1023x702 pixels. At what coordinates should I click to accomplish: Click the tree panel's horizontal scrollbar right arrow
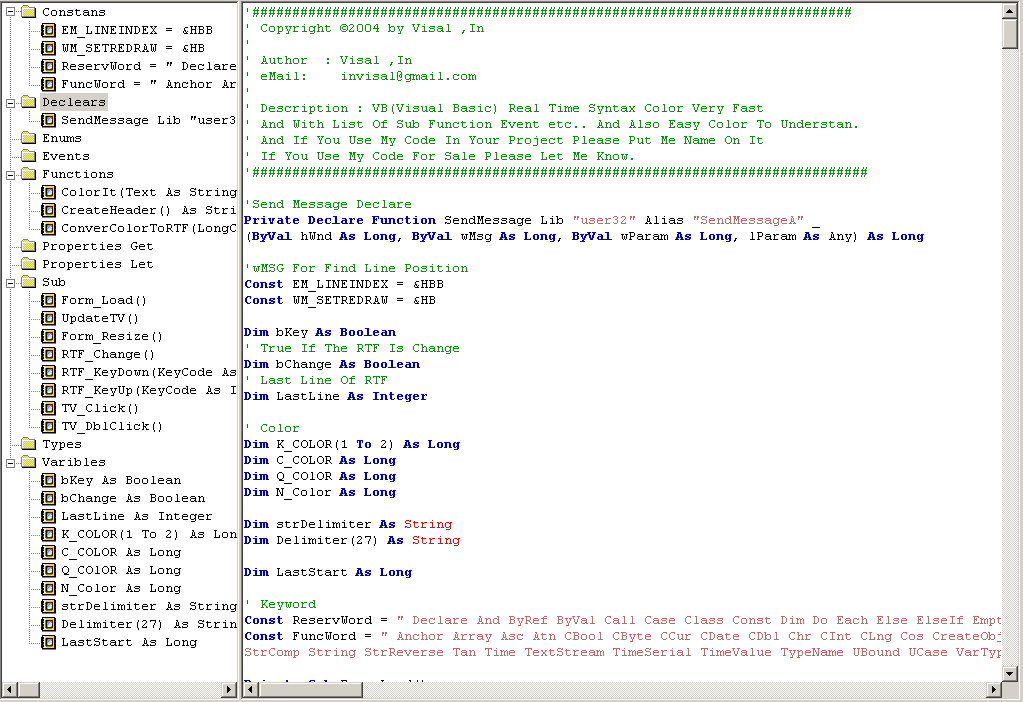click(229, 690)
